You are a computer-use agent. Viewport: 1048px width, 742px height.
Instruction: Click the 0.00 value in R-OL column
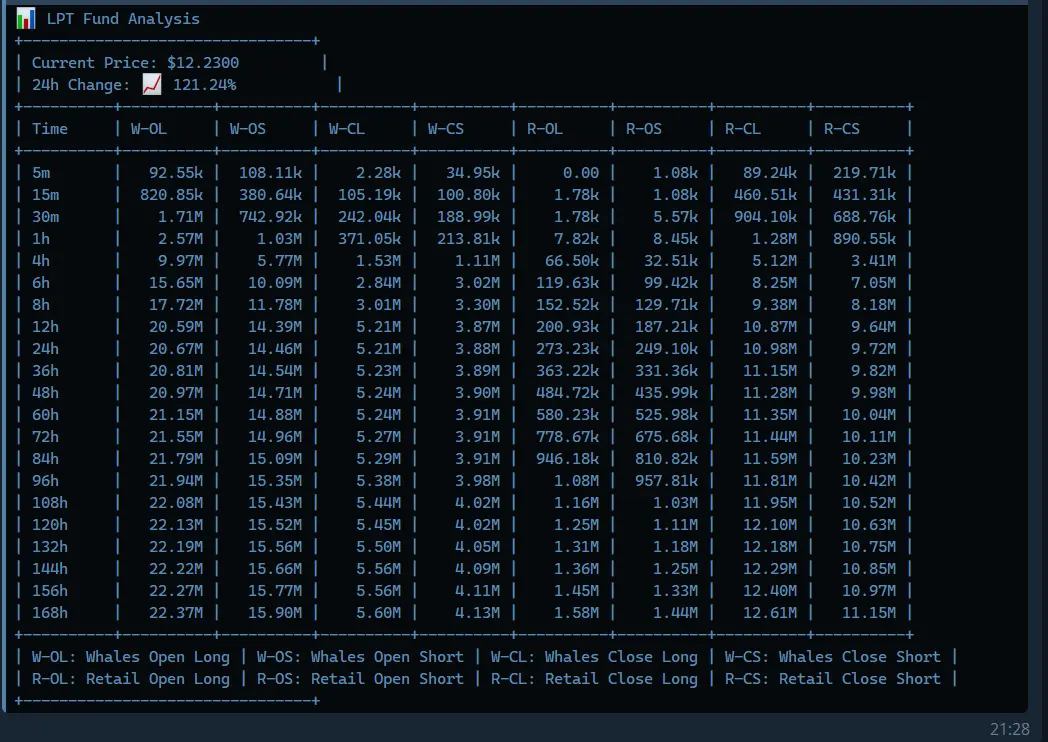[581, 173]
